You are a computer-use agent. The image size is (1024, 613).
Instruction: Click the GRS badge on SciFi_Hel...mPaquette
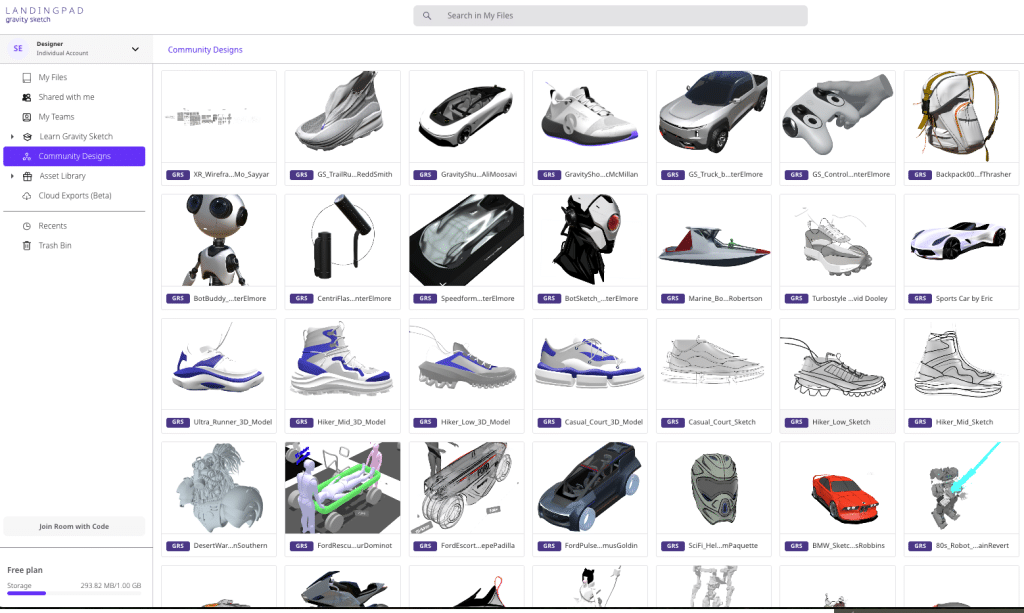point(673,546)
